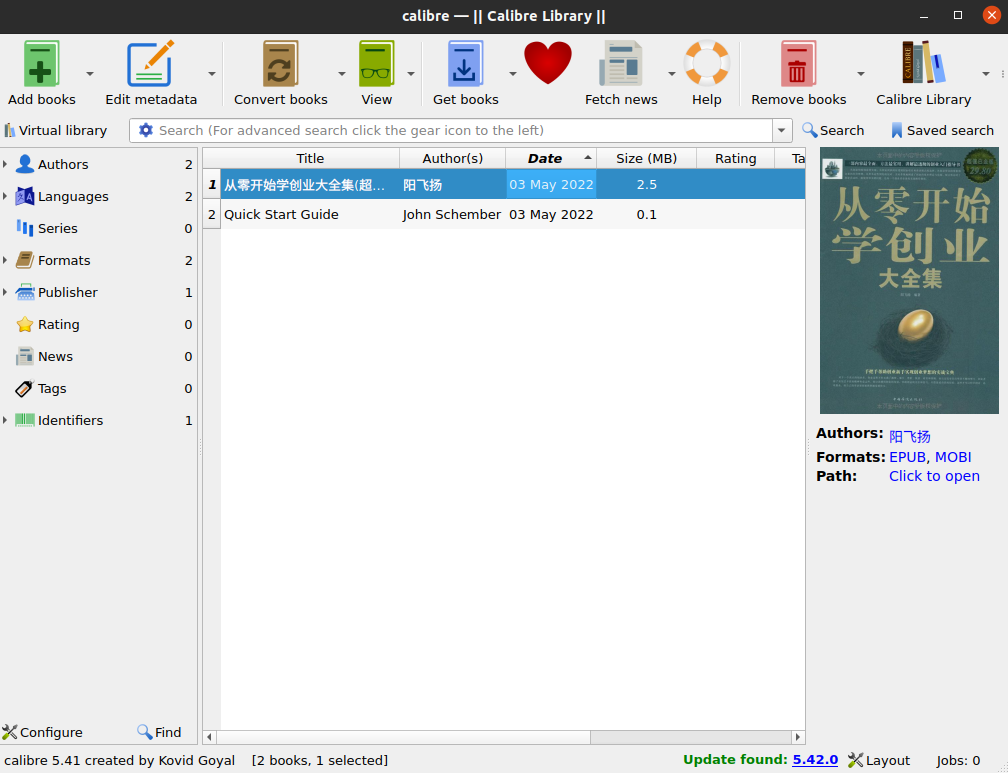Click the Add books icon
The height and width of the screenshot is (773, 1008).
tap(41, 64)
